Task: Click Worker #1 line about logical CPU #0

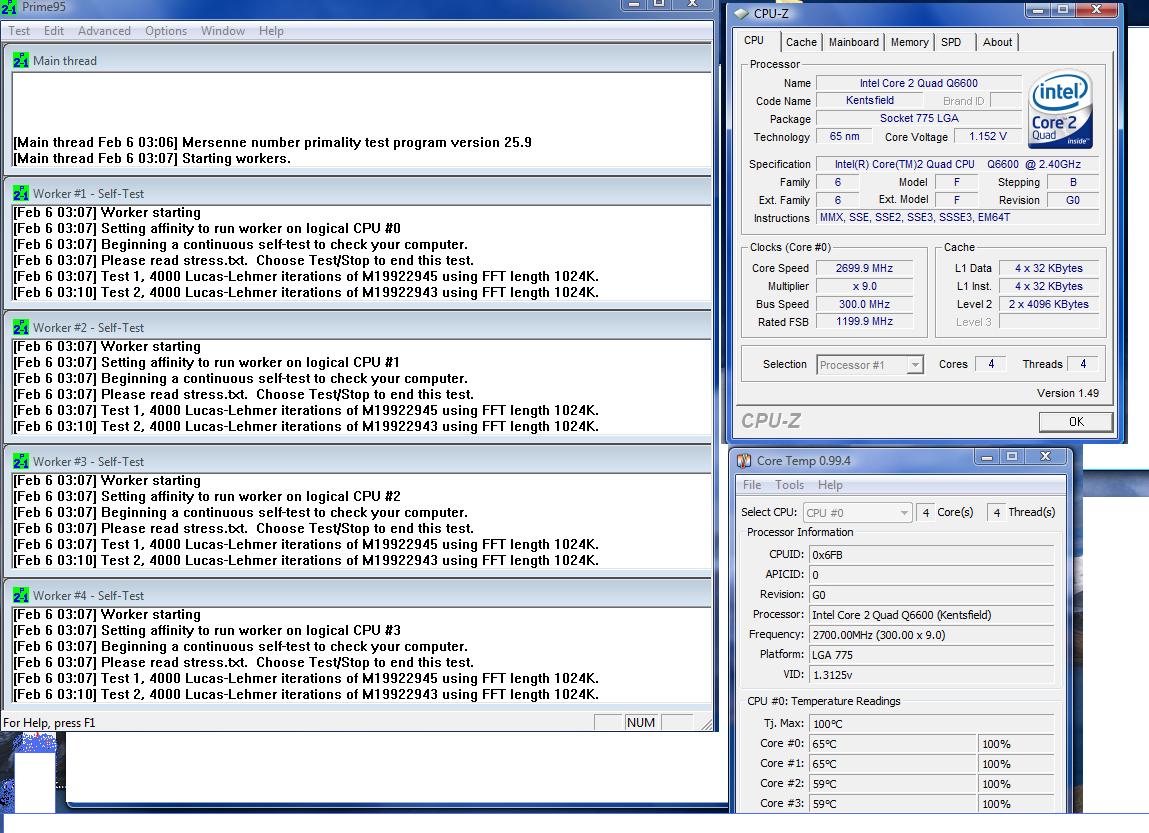Action: [207, 229]
